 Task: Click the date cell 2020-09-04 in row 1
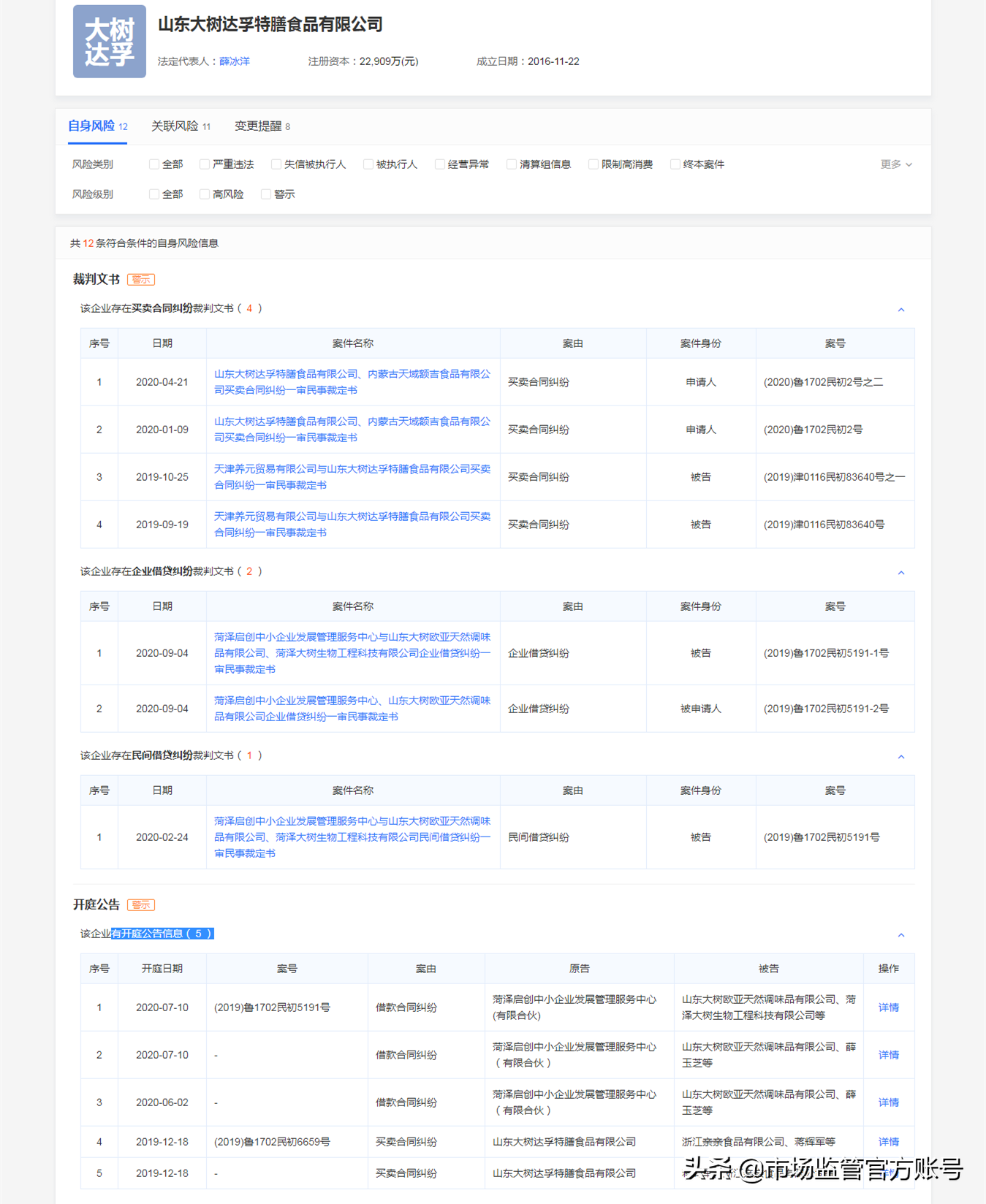tap(162, 653)
